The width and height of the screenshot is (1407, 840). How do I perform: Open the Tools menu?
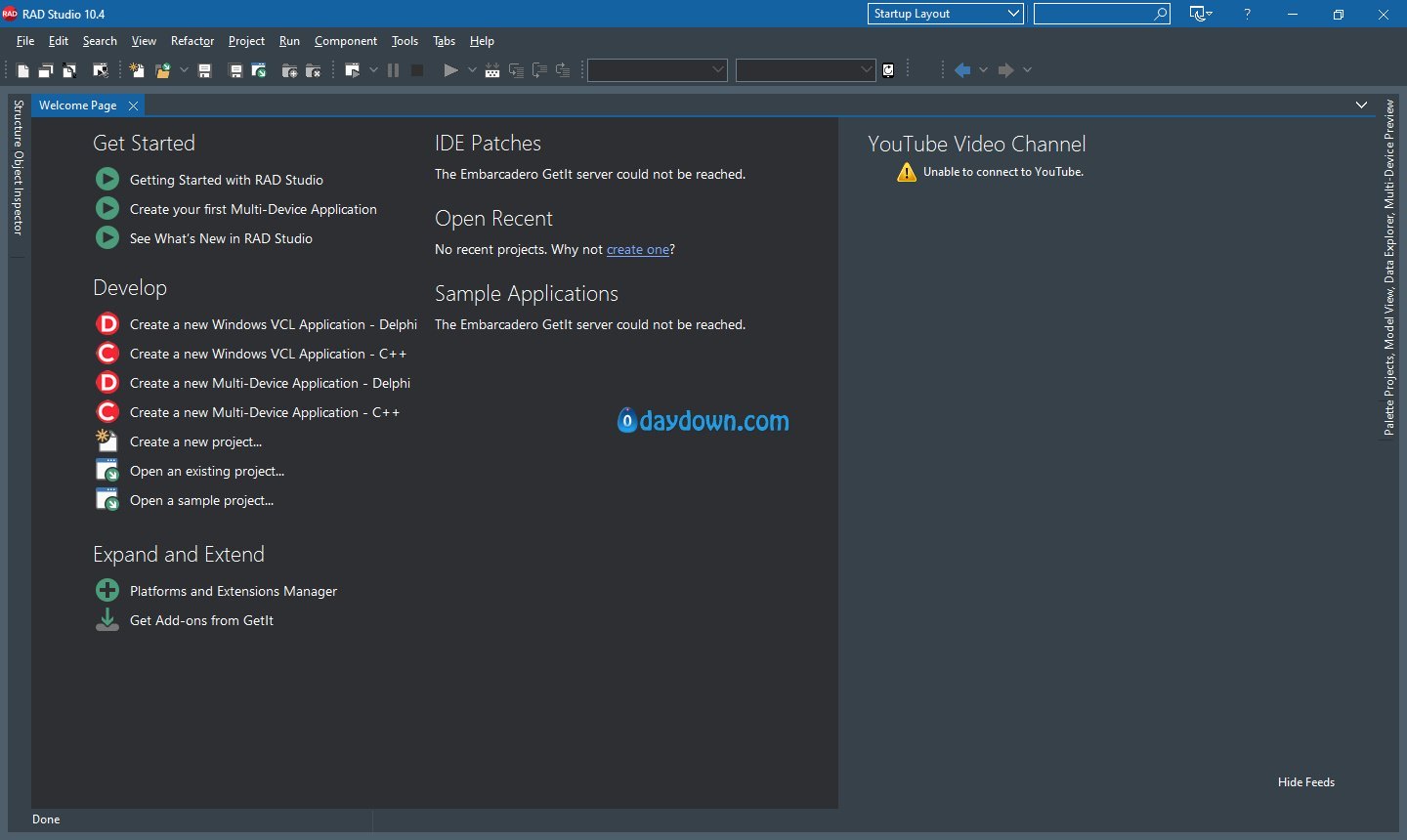[x=405, y=41]
